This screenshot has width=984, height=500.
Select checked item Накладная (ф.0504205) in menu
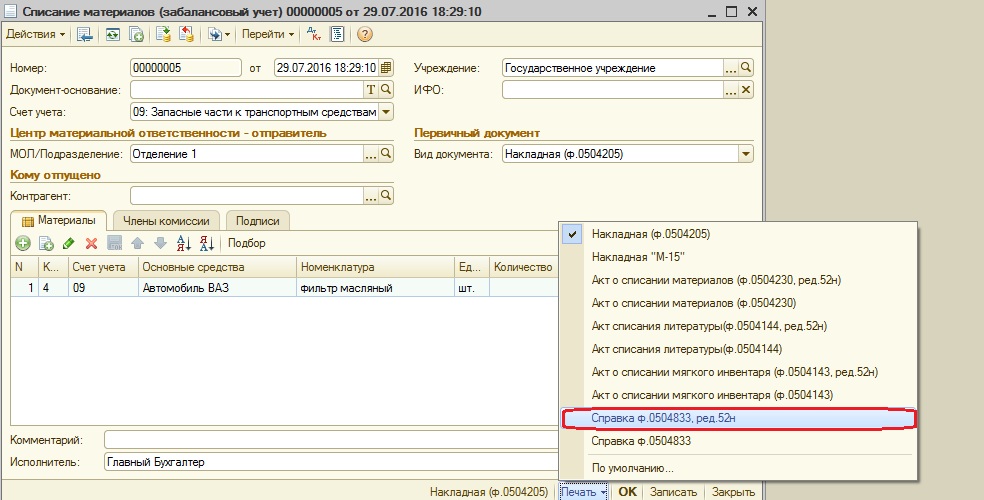click(649, 234)
